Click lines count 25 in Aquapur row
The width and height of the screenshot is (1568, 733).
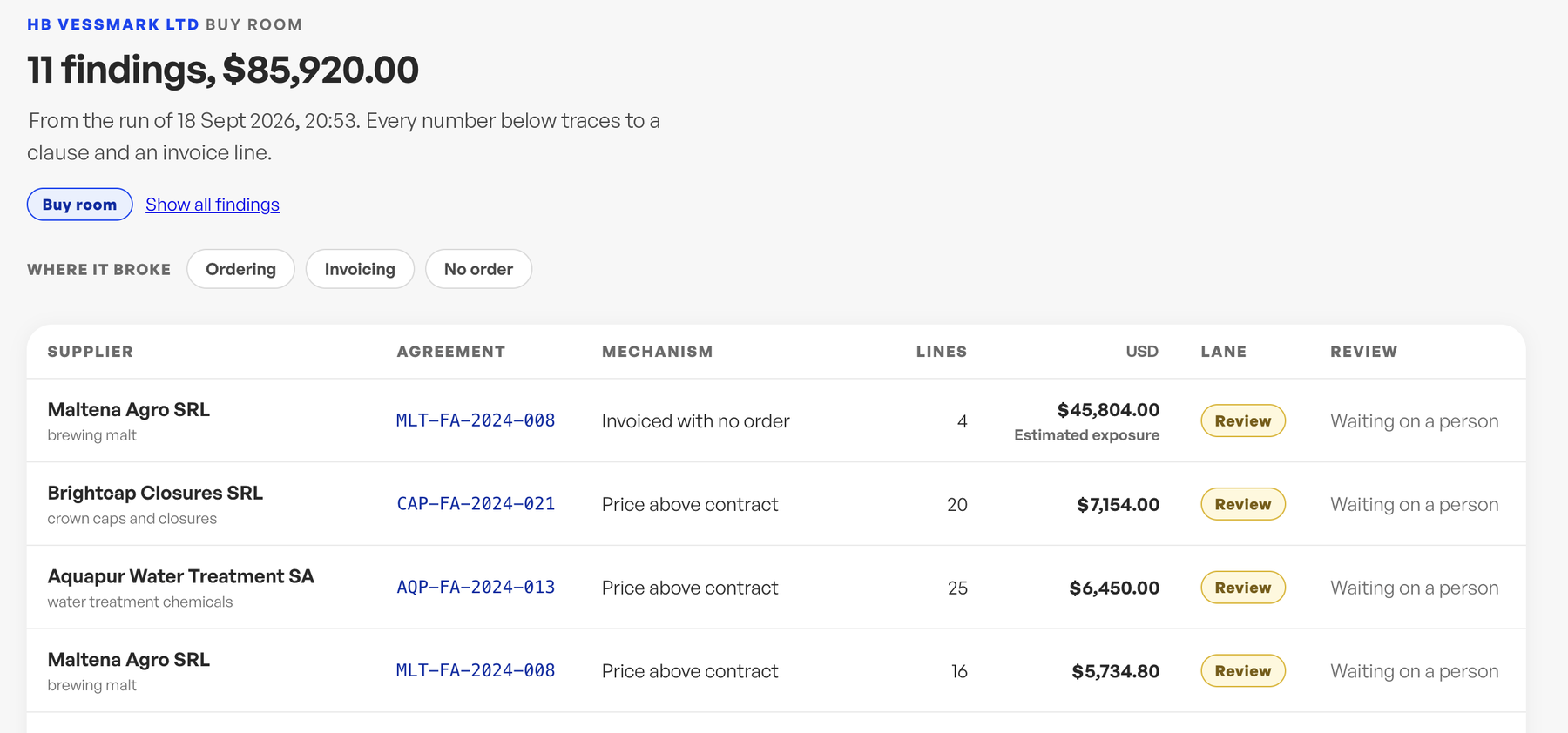click(957, 588)
